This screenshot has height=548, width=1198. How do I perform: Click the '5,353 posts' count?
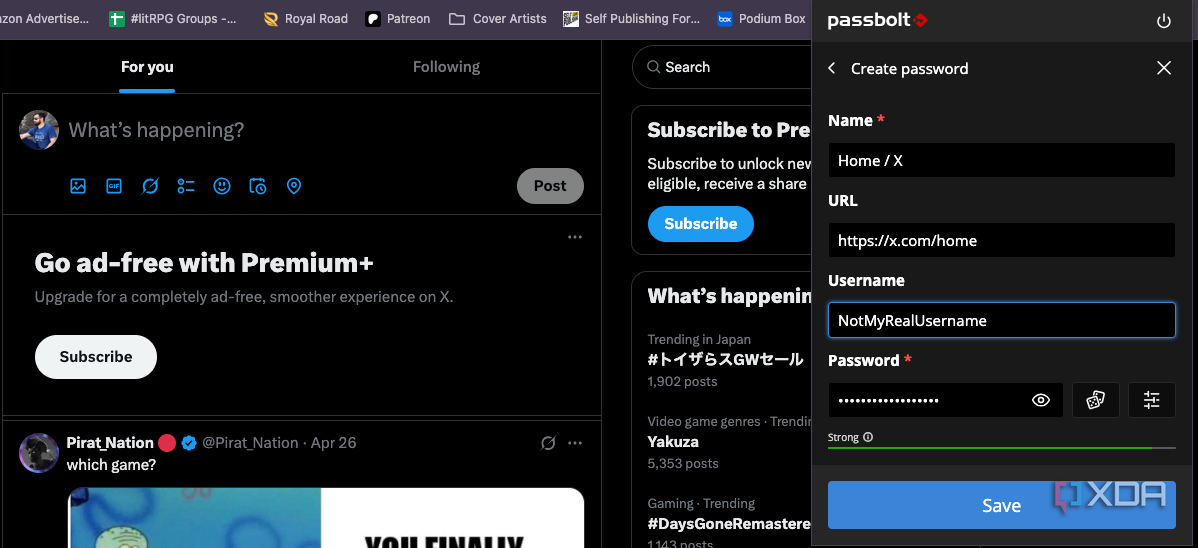[x=683, y=463]
